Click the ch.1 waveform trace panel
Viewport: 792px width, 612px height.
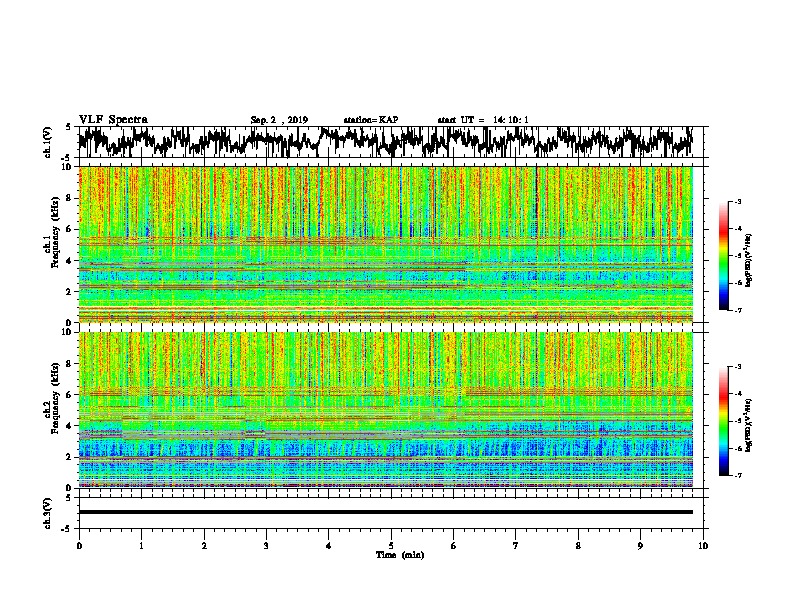pos(391,142)
